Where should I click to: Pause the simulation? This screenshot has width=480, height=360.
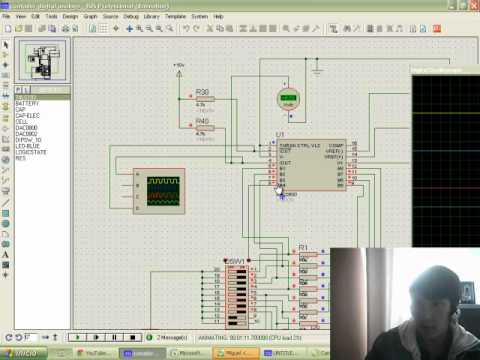114,337
